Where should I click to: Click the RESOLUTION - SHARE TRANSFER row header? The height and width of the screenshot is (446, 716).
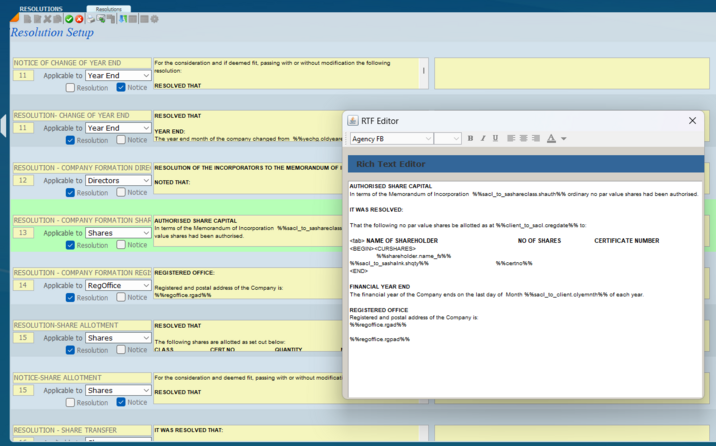click(x=81, y=430)
